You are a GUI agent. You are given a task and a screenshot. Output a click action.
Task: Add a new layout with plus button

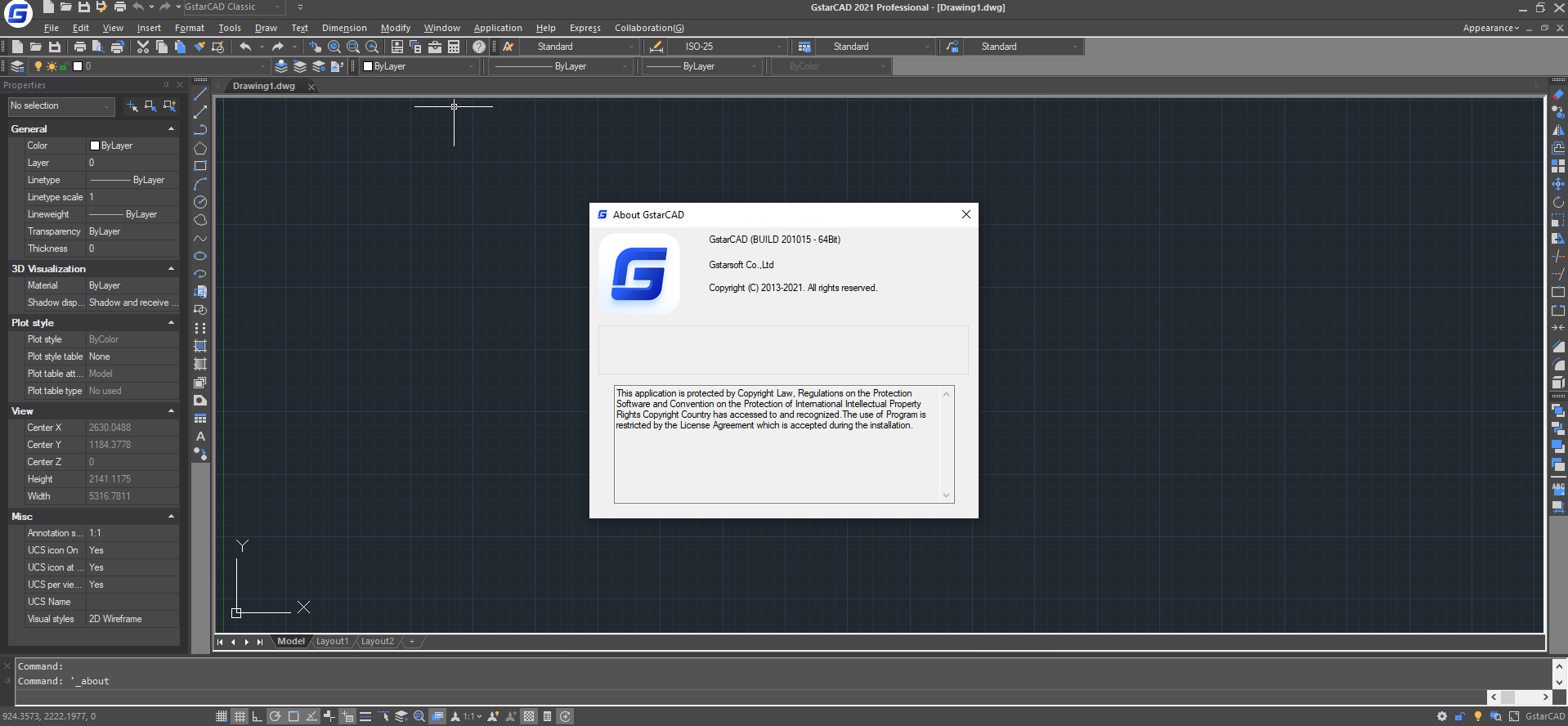coord(412,642)
